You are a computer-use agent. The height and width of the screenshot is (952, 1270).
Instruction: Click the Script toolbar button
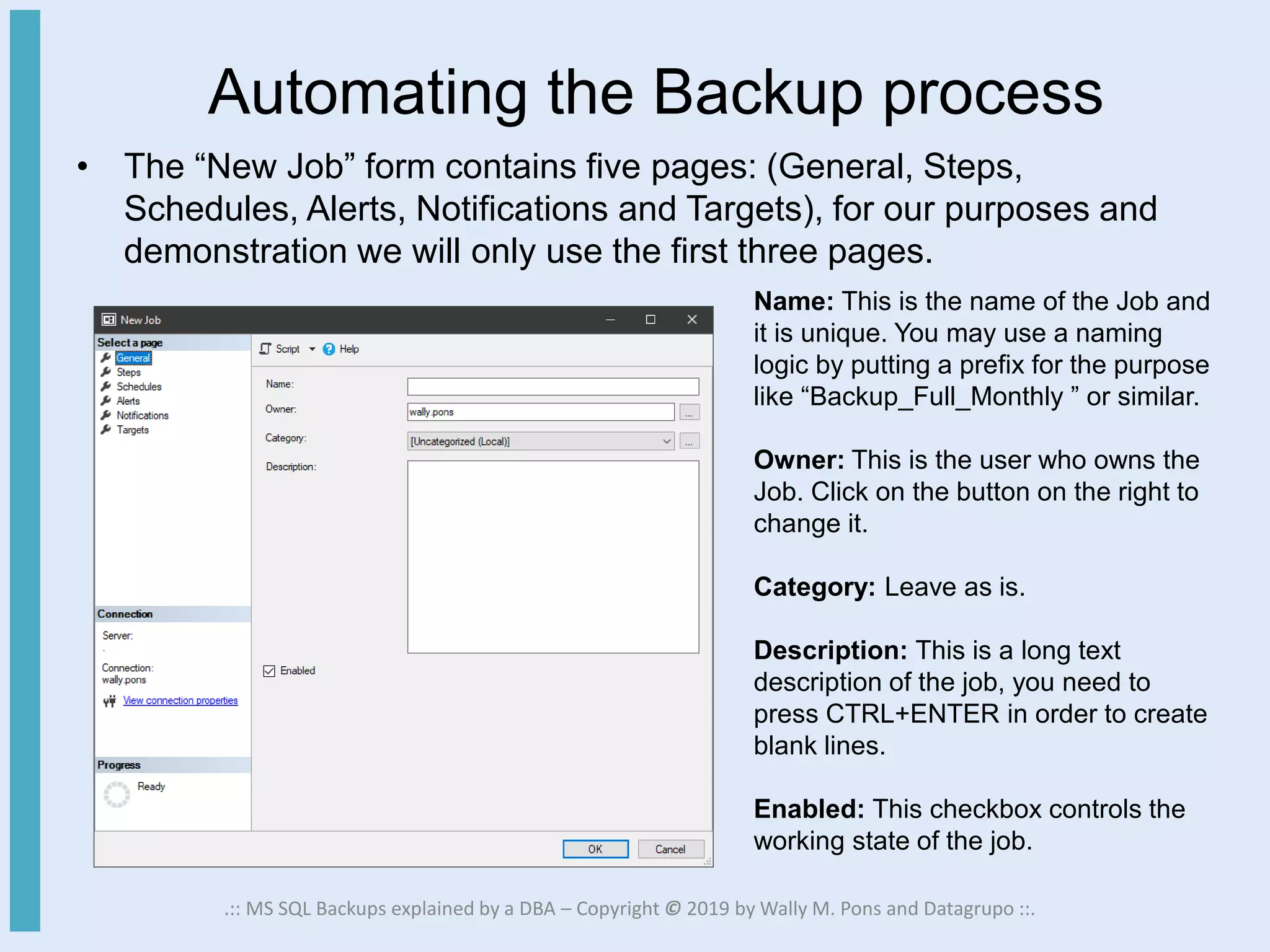(287, 349)
